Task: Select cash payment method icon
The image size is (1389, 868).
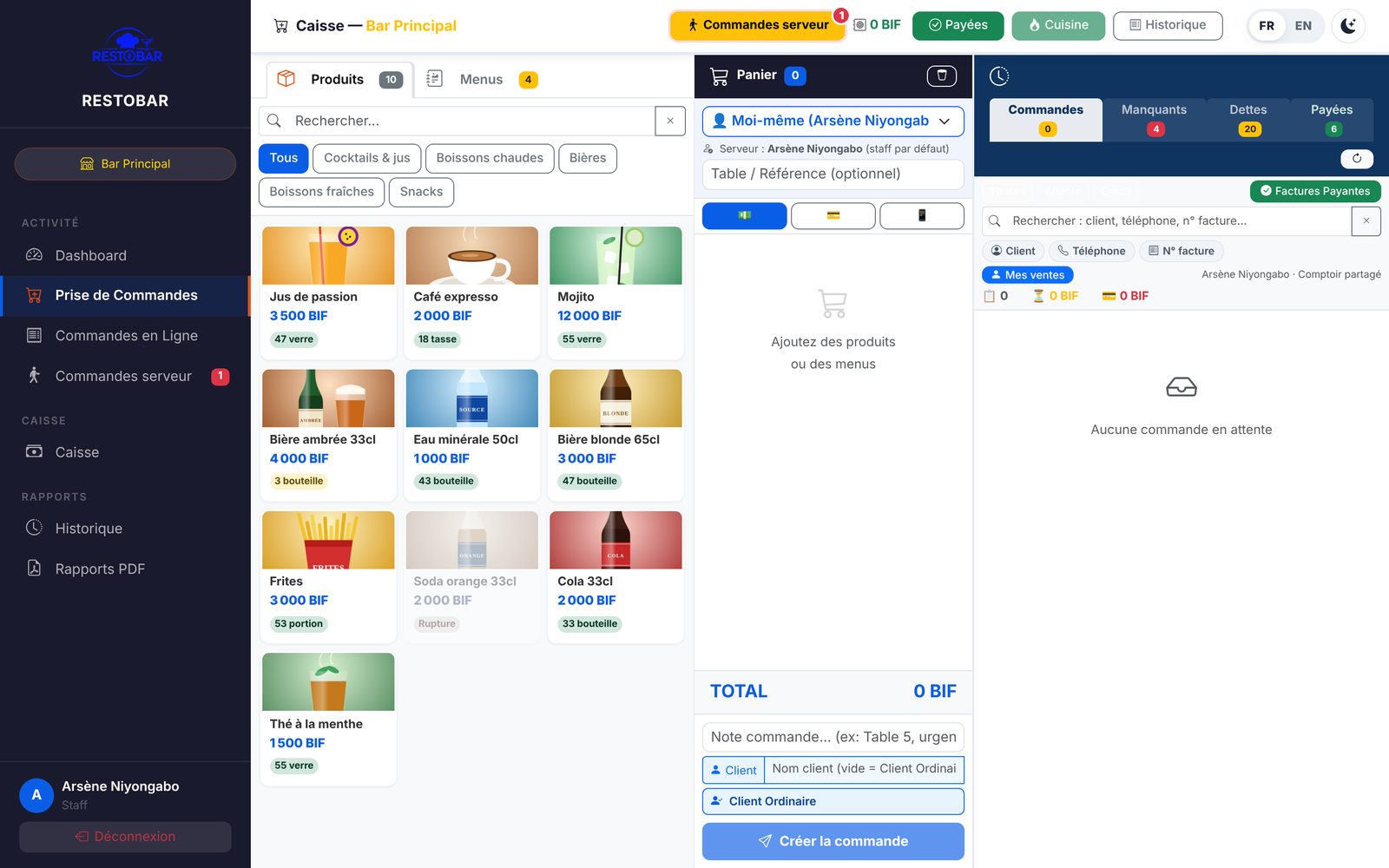Action: 745,215
